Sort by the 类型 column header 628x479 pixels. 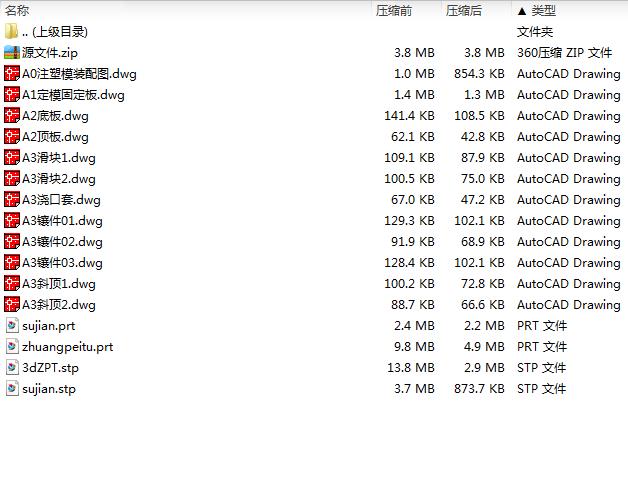pos(543,10)
